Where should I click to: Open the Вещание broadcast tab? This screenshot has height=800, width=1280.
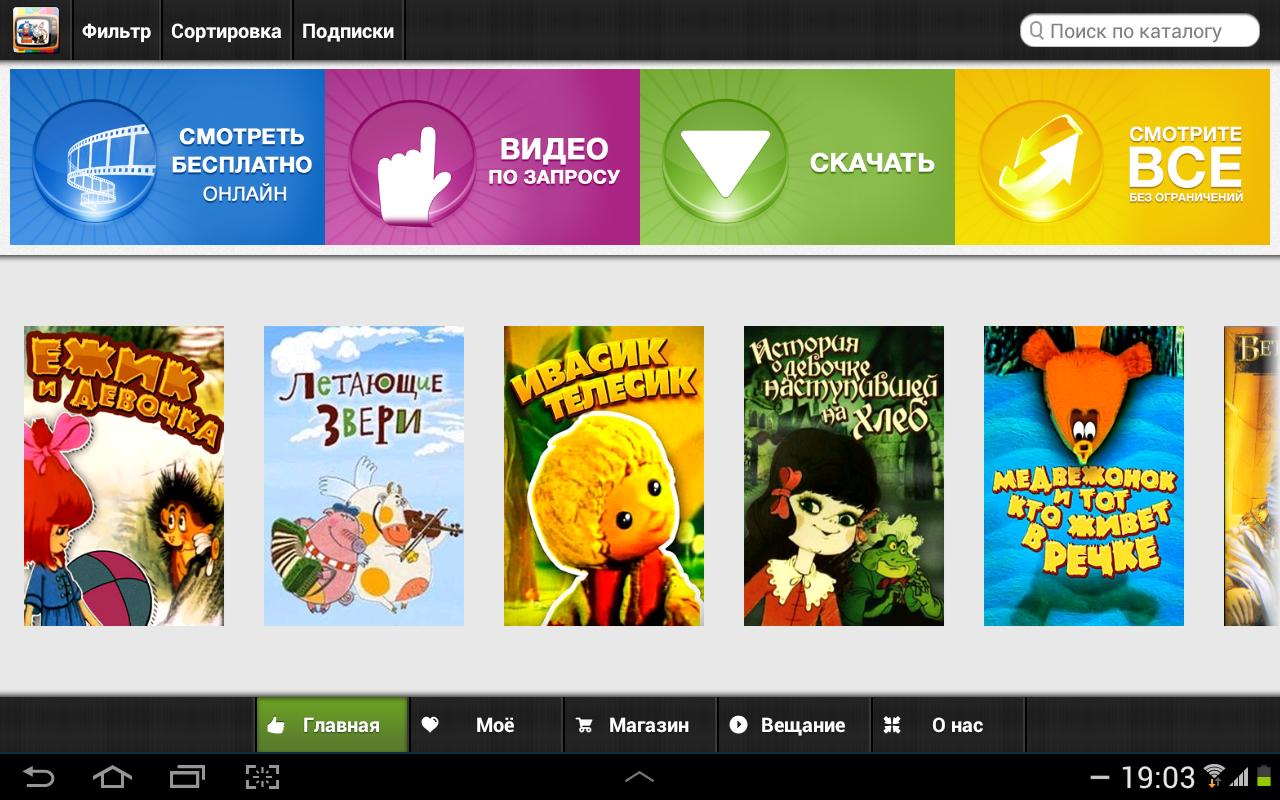coord(794,725)
